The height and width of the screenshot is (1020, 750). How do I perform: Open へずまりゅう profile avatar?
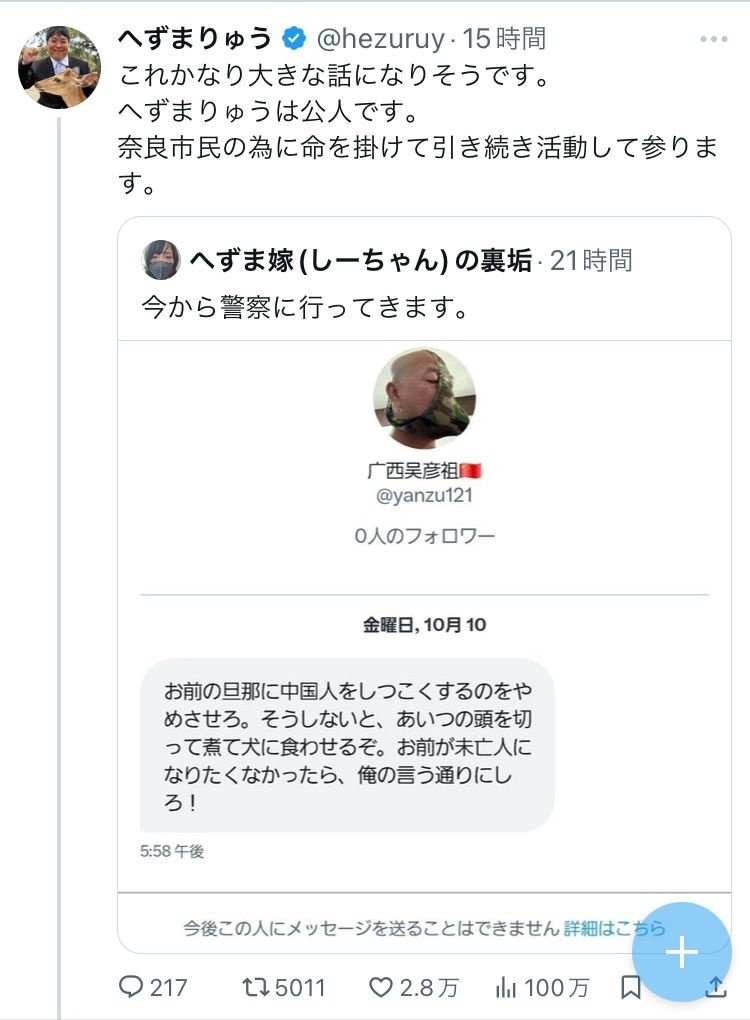tap(60, 67)
